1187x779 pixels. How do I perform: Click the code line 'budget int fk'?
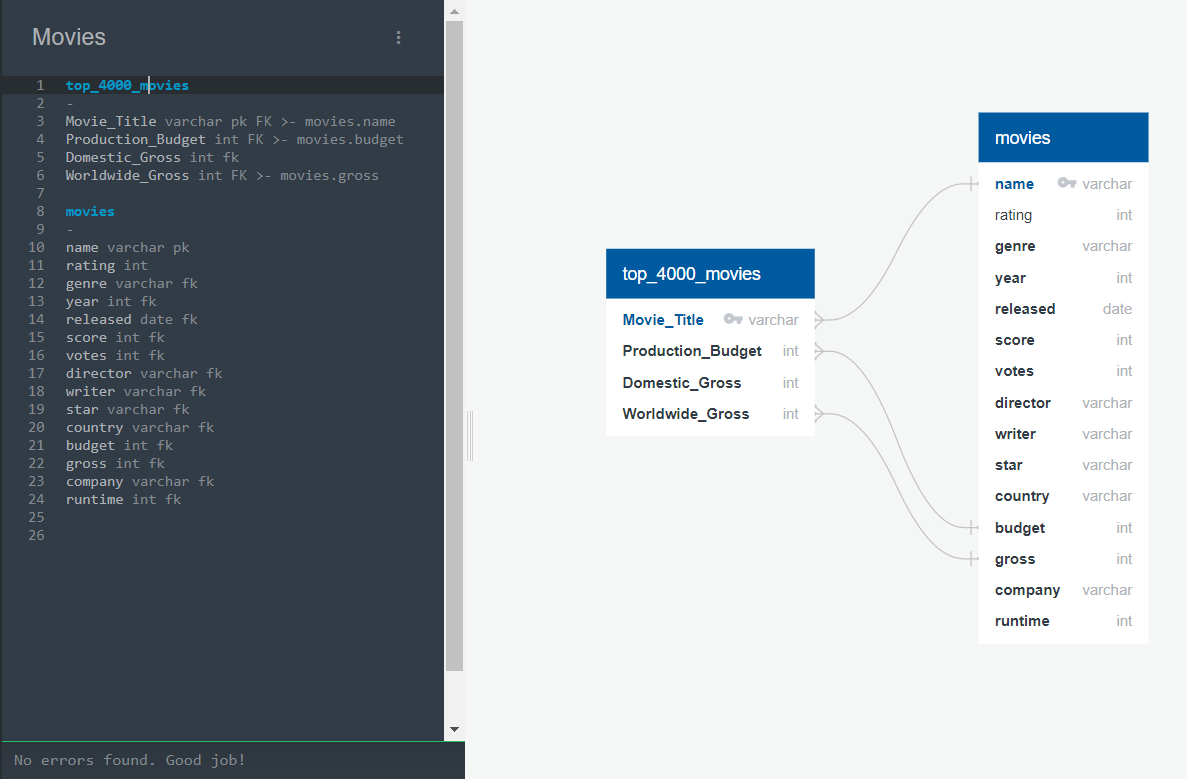coord(119,446)
